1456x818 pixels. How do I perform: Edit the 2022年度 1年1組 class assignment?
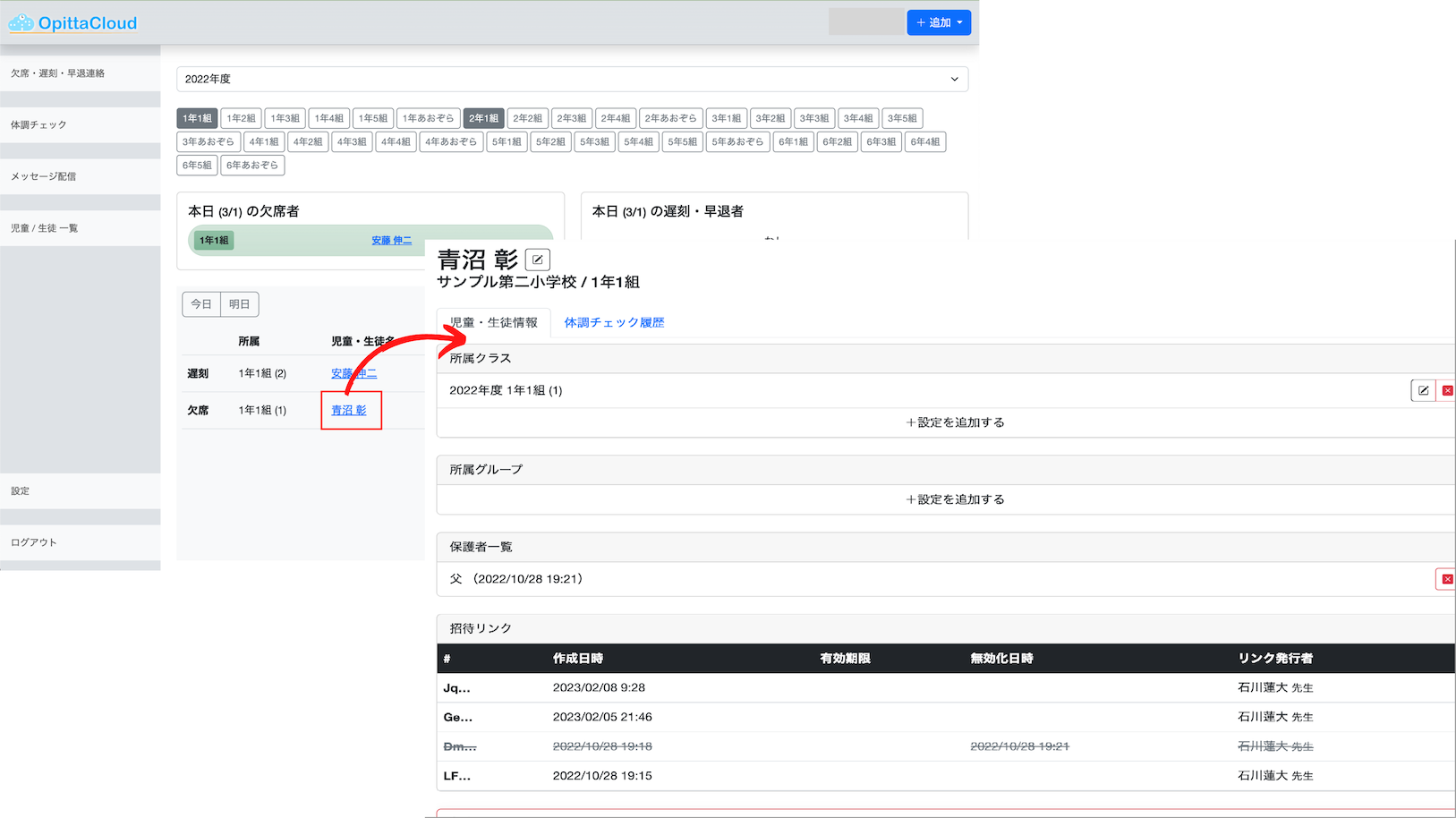pos(1423,390)
